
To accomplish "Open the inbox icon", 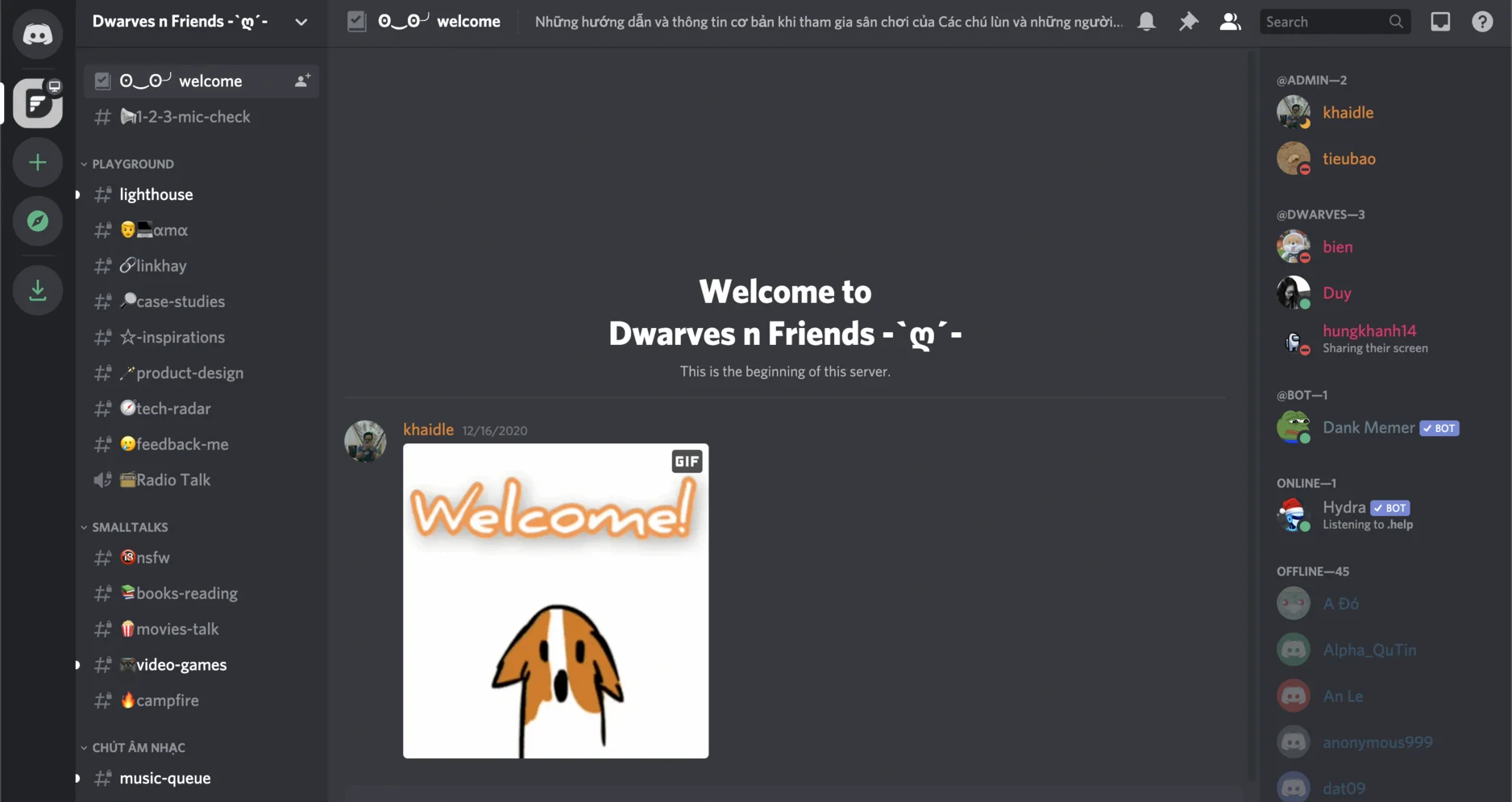I will click(x=1440, y=22).
